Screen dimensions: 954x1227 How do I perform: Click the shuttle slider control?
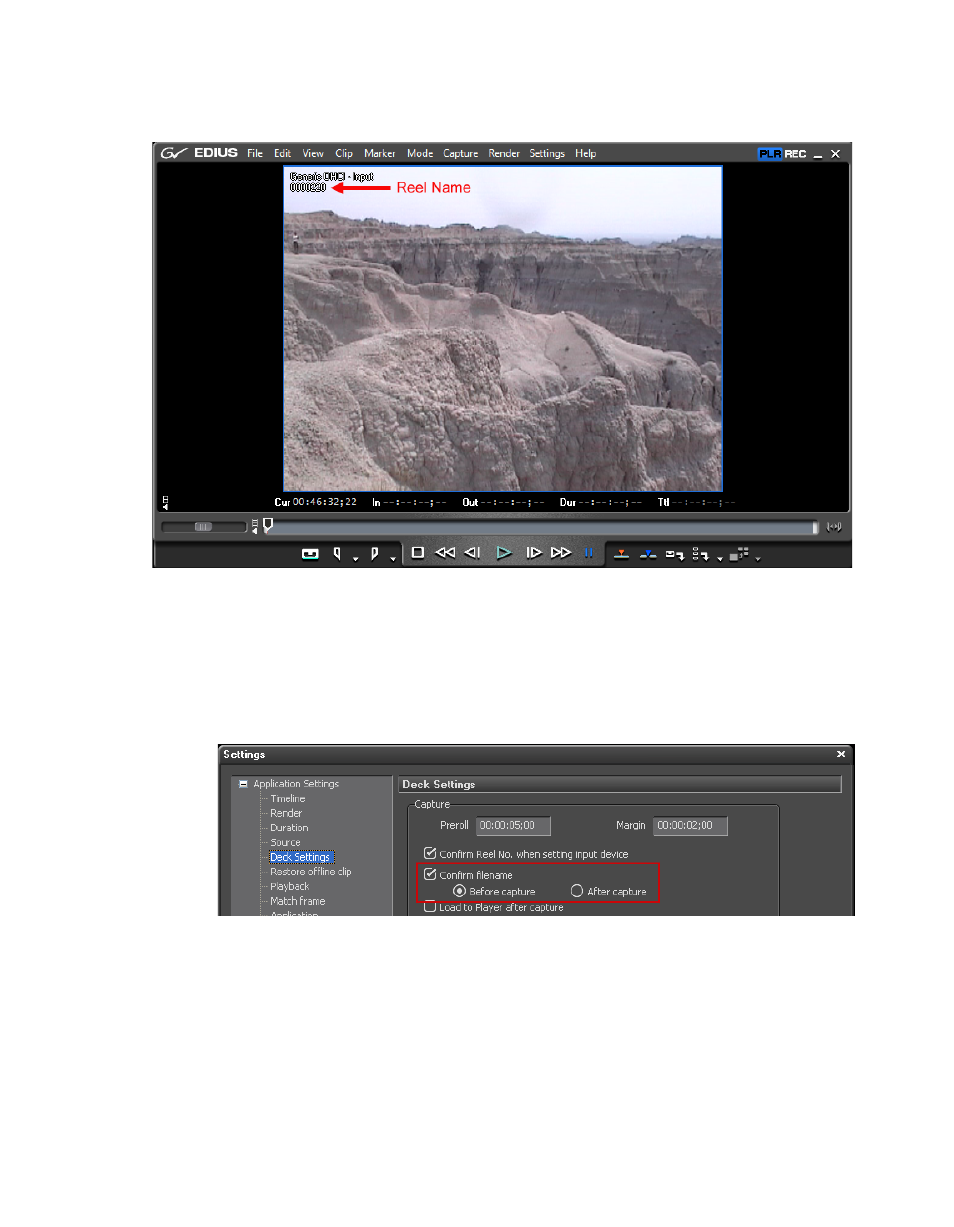tap(204, 527)
